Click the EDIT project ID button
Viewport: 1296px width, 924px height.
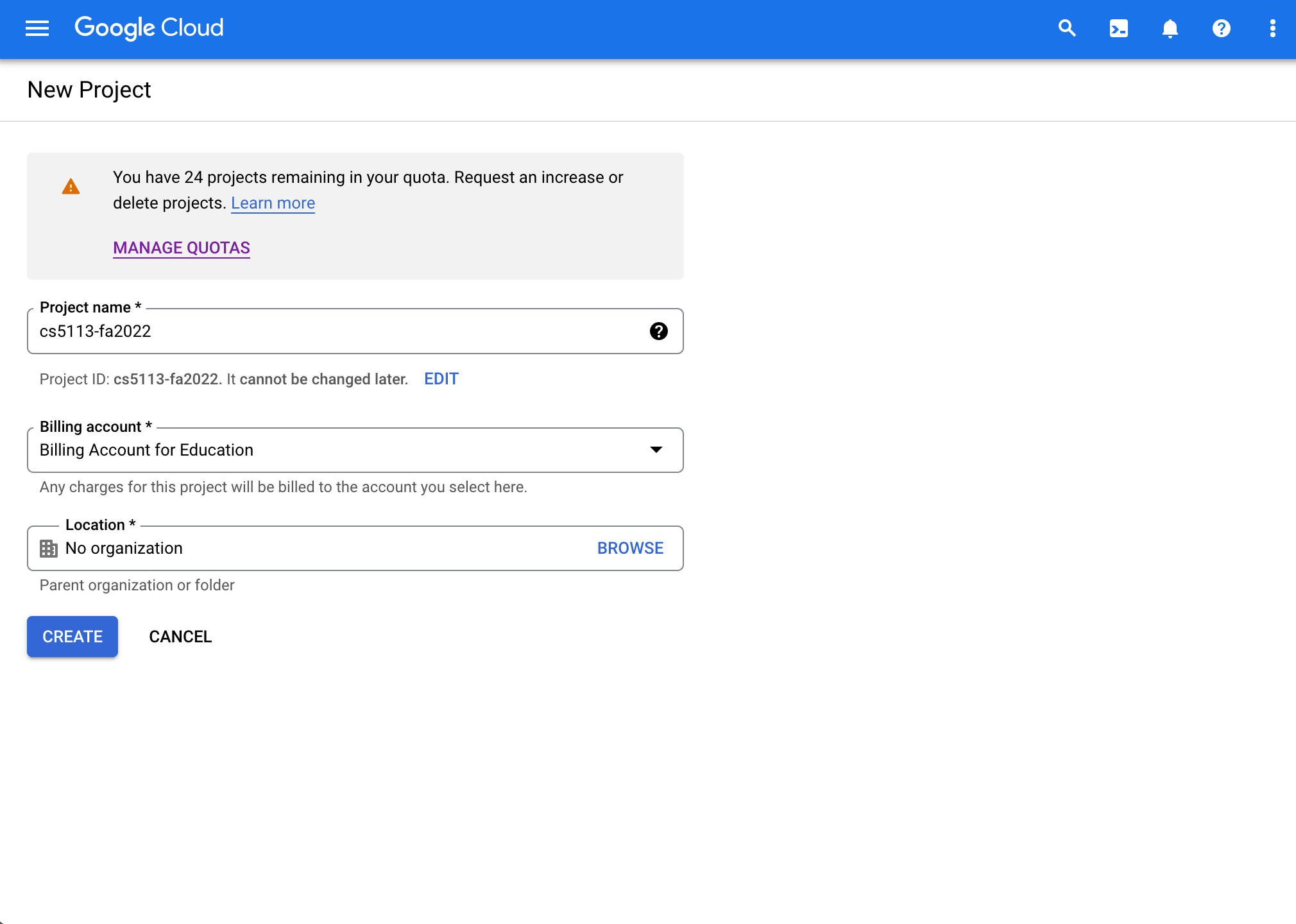pos(441,378)
